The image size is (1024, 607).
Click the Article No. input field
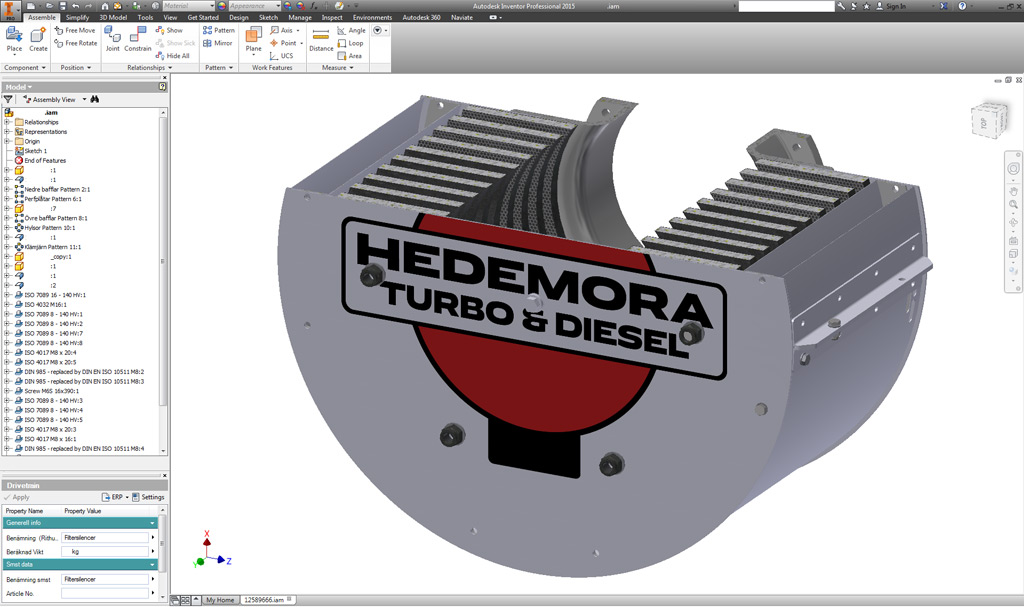click(105, 593)
